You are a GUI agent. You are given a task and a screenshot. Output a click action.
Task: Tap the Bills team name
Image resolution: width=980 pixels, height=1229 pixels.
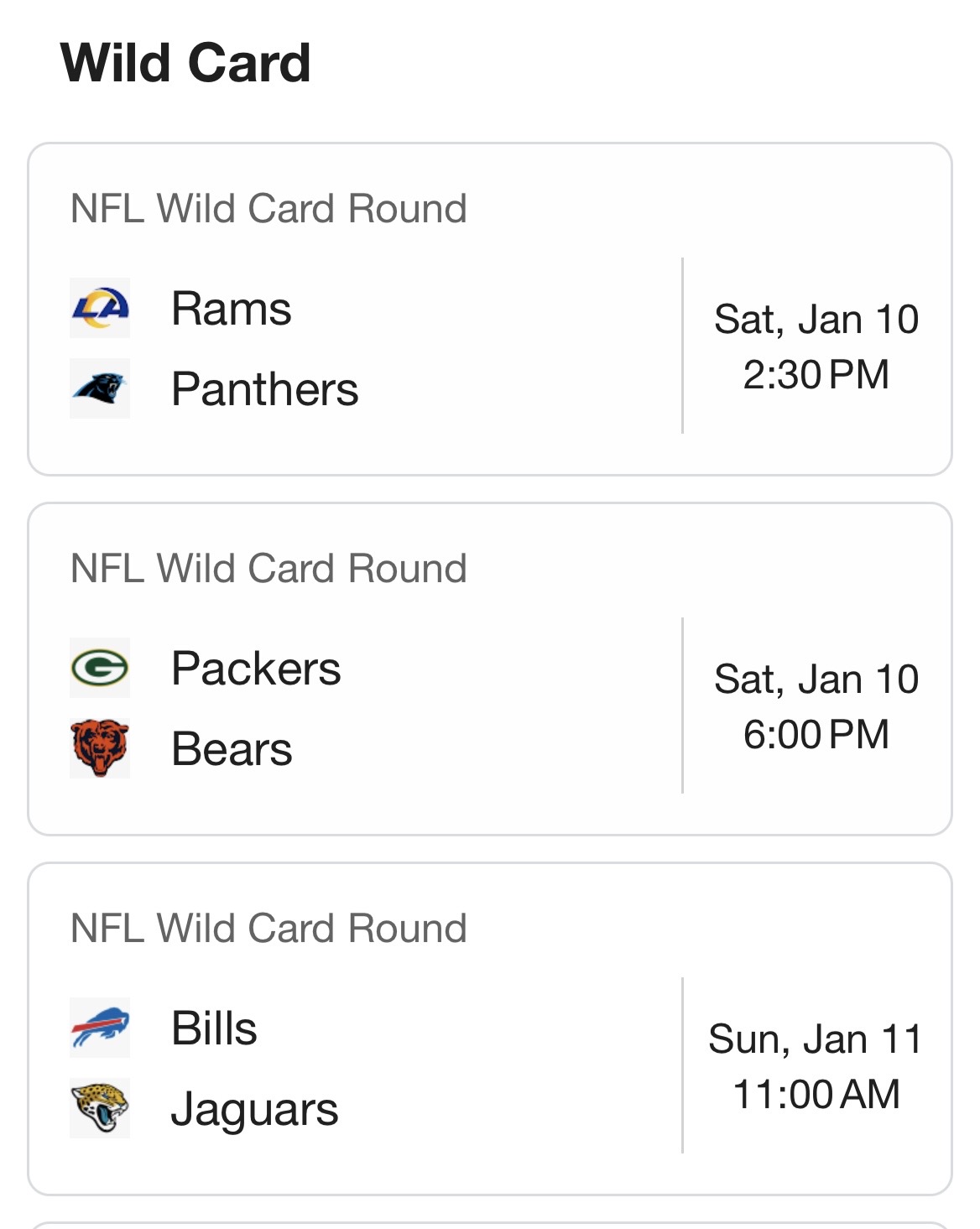click(214, 1029)
